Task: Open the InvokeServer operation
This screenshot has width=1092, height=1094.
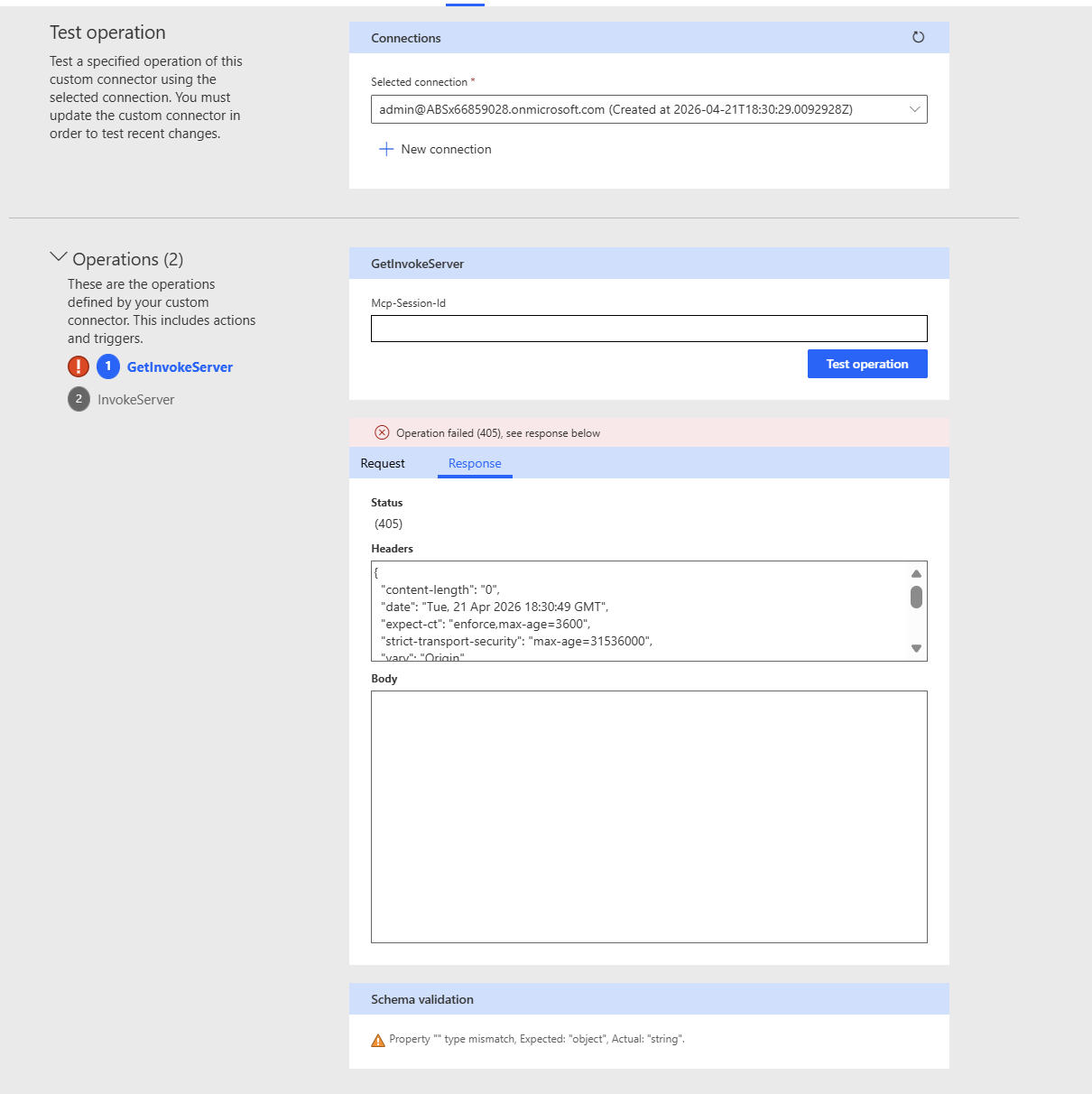Action: pyautogui.click(x=136, y=400)
